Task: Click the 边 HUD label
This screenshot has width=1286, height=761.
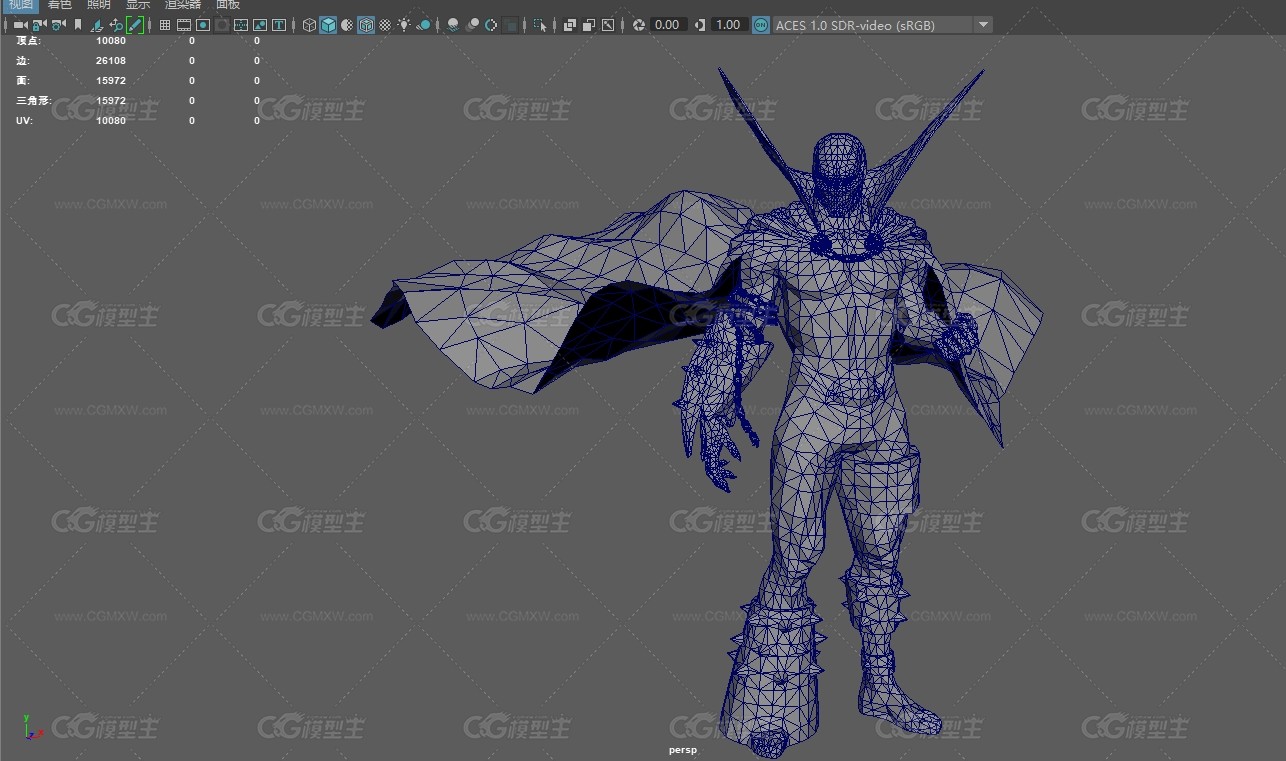Action: 23,61
